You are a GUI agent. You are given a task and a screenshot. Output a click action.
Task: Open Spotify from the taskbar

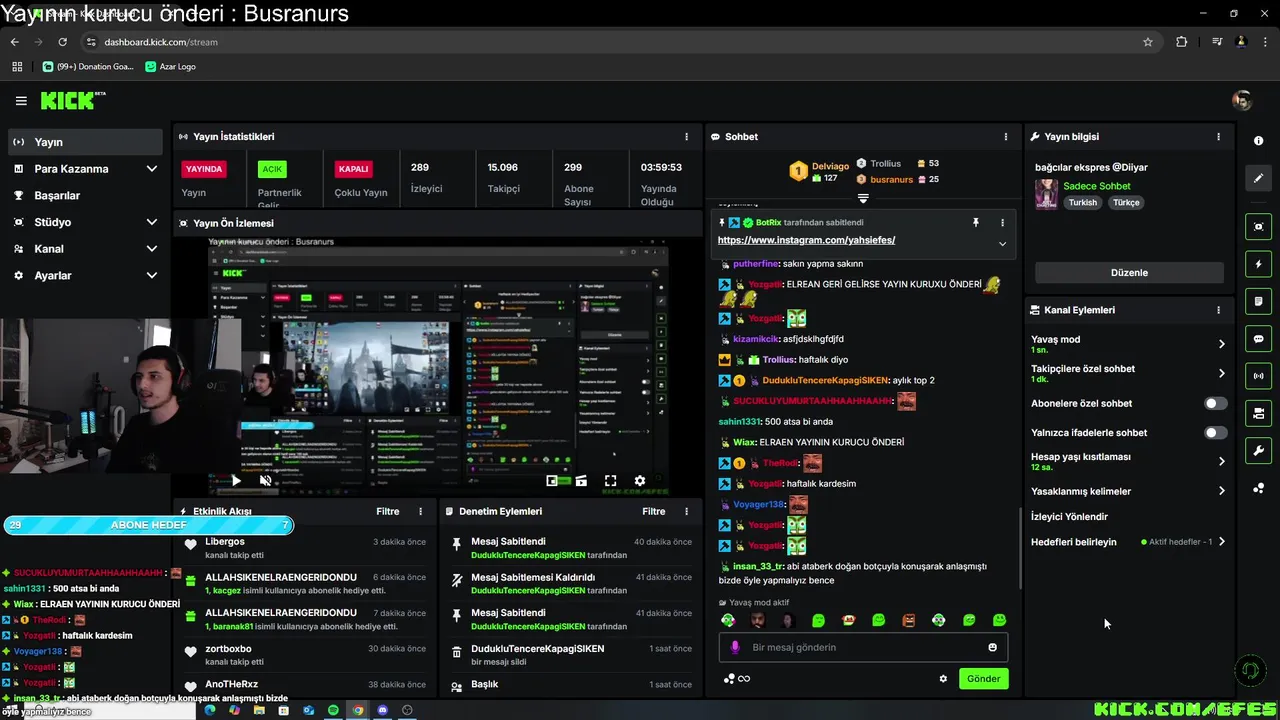[333, 710]
